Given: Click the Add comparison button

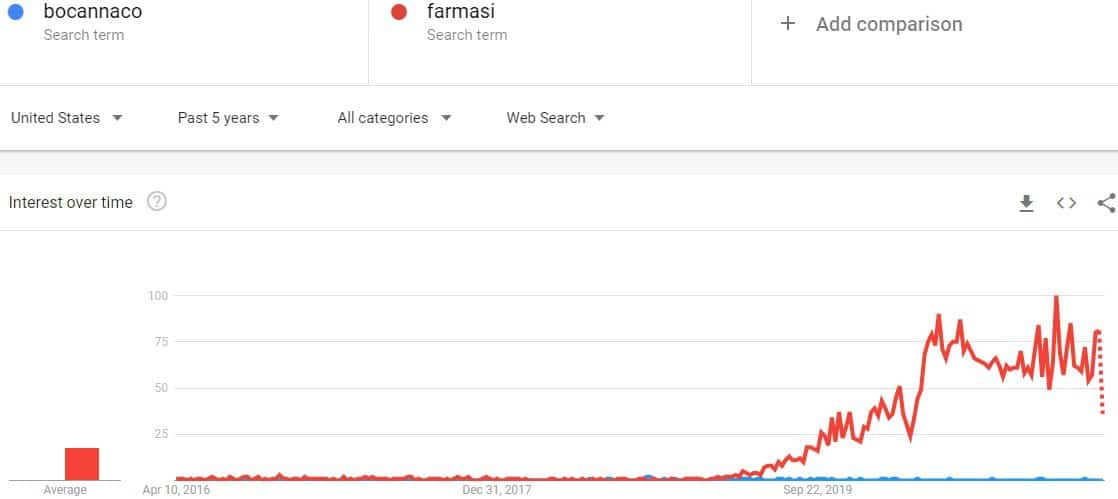Looking at the screenshot, I should (x=871, y=24).
